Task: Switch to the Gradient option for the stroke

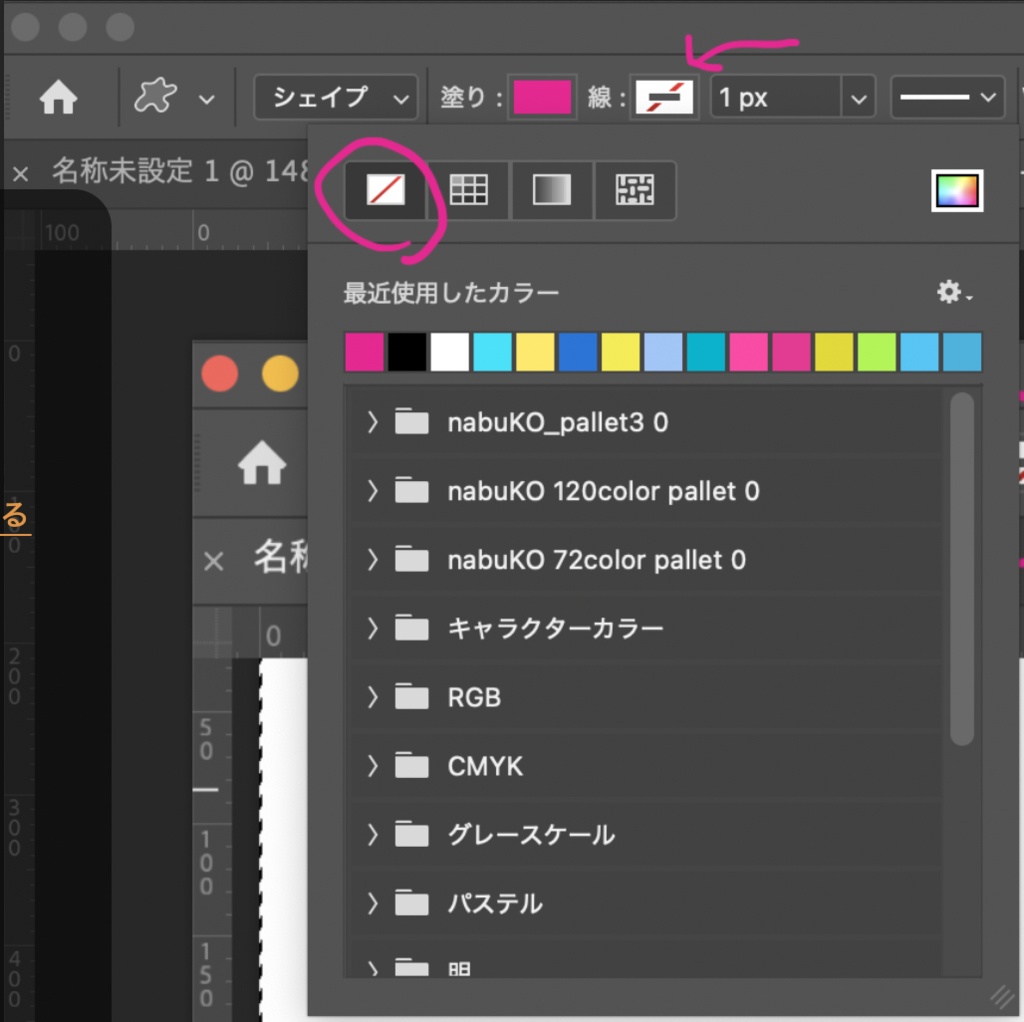Action: pyautogui.click(x=551, y=190)
